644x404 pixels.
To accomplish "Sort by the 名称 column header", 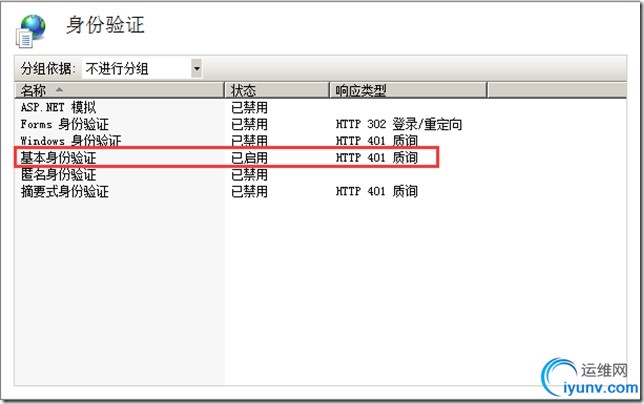I will point(120,90).
